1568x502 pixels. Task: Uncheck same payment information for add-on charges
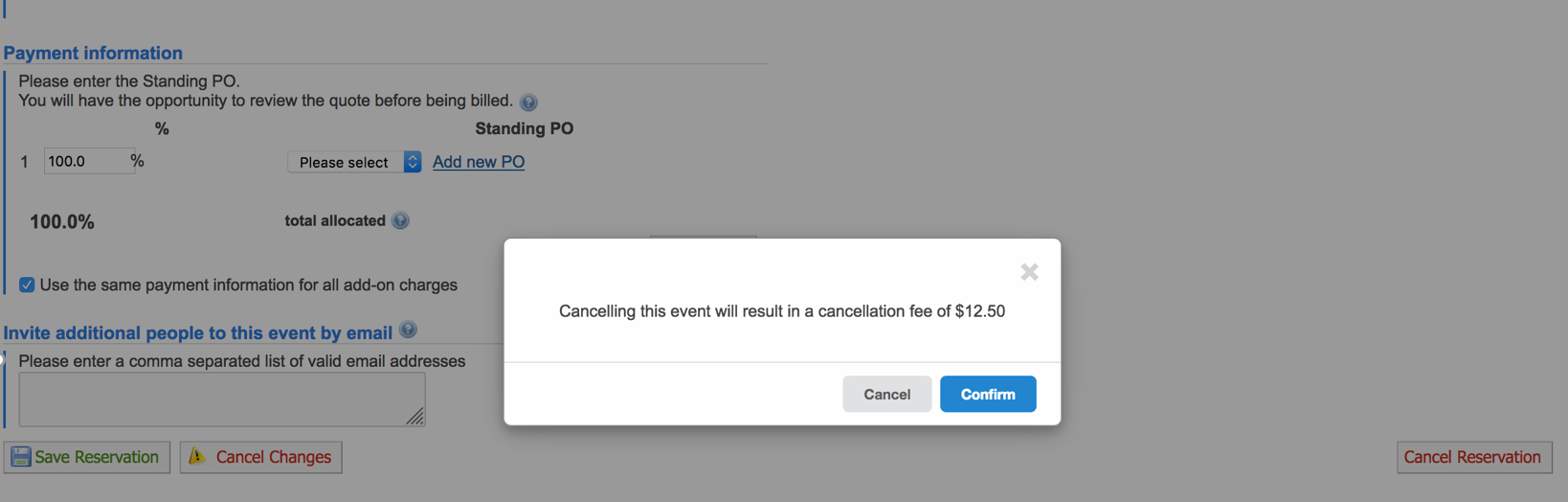coord(27,285)
